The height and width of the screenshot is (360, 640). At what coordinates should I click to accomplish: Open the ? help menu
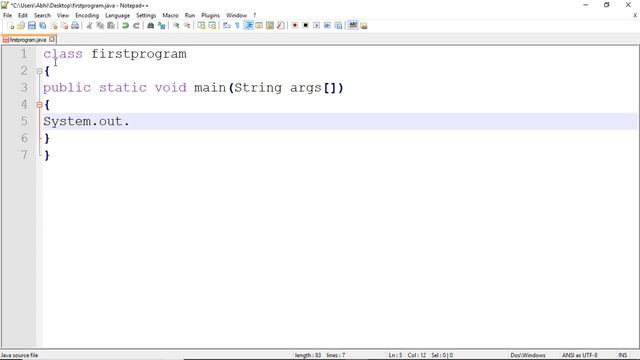click(x=255, y=16)
